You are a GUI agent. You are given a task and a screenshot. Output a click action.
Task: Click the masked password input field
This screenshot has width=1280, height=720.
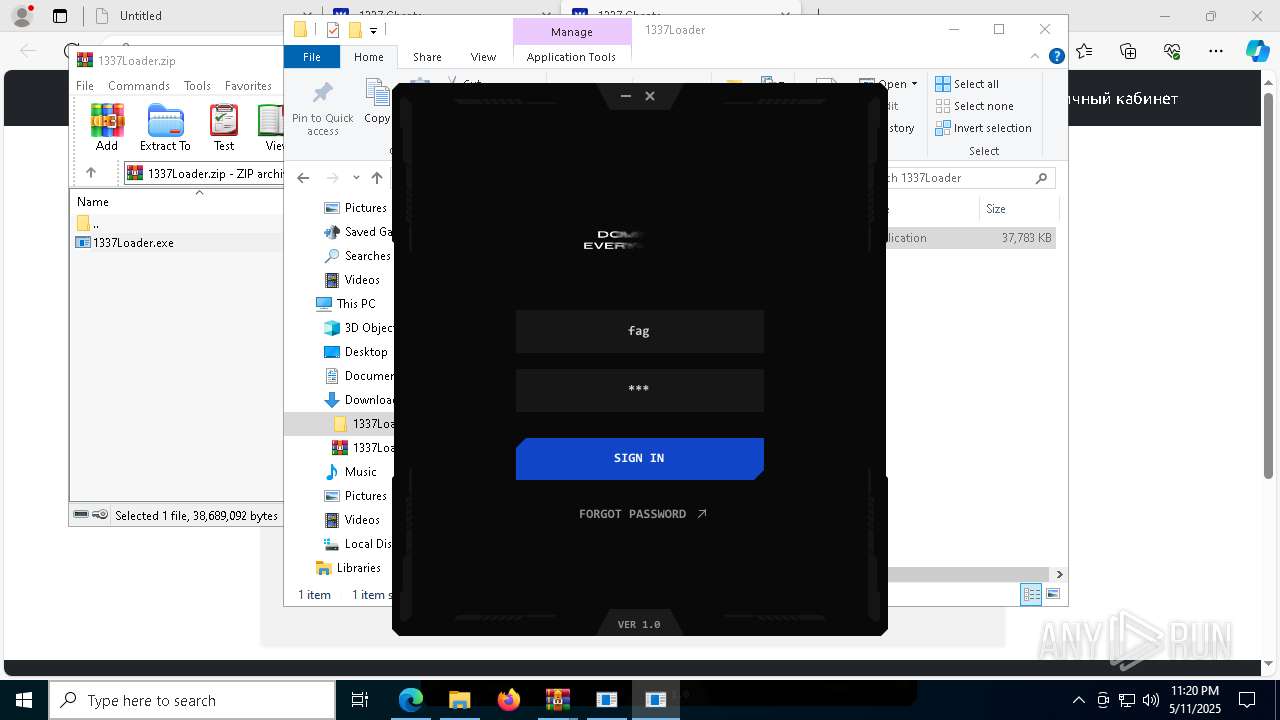[639, 390]
